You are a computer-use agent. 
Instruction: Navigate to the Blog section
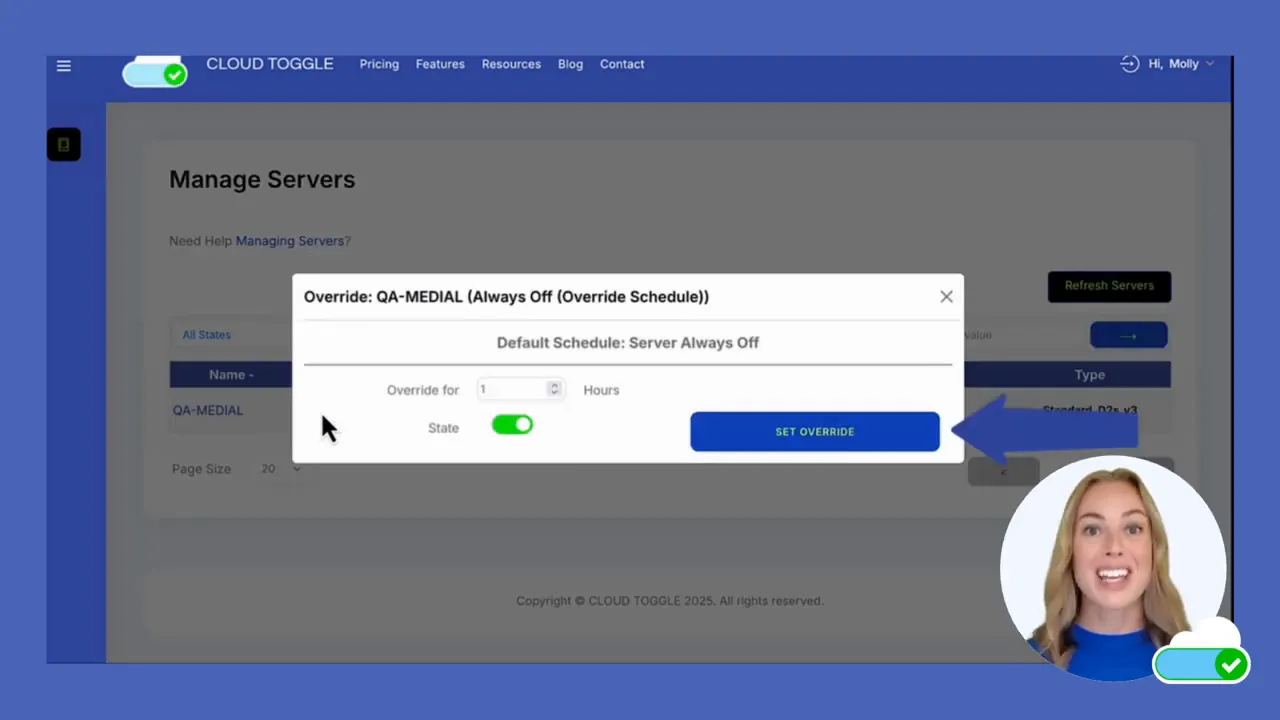pos(570,63)
